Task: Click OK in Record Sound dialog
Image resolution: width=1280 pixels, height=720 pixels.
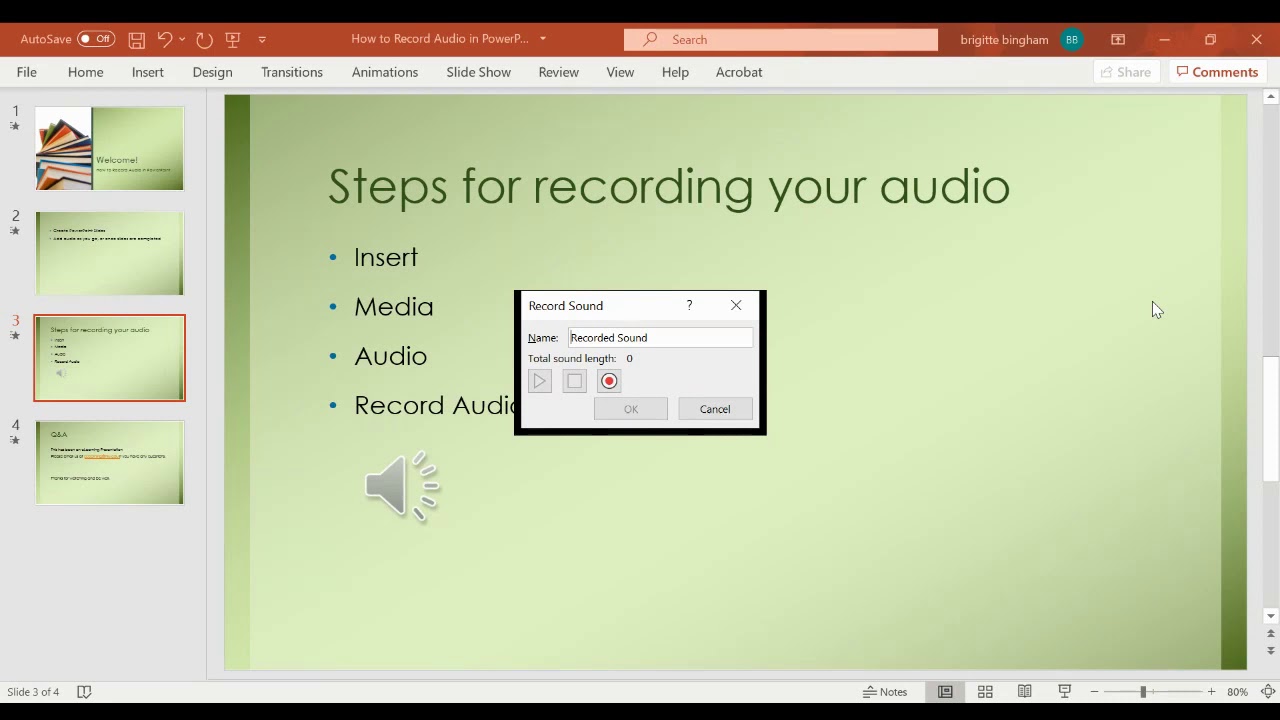Action: tap(631, 409)
